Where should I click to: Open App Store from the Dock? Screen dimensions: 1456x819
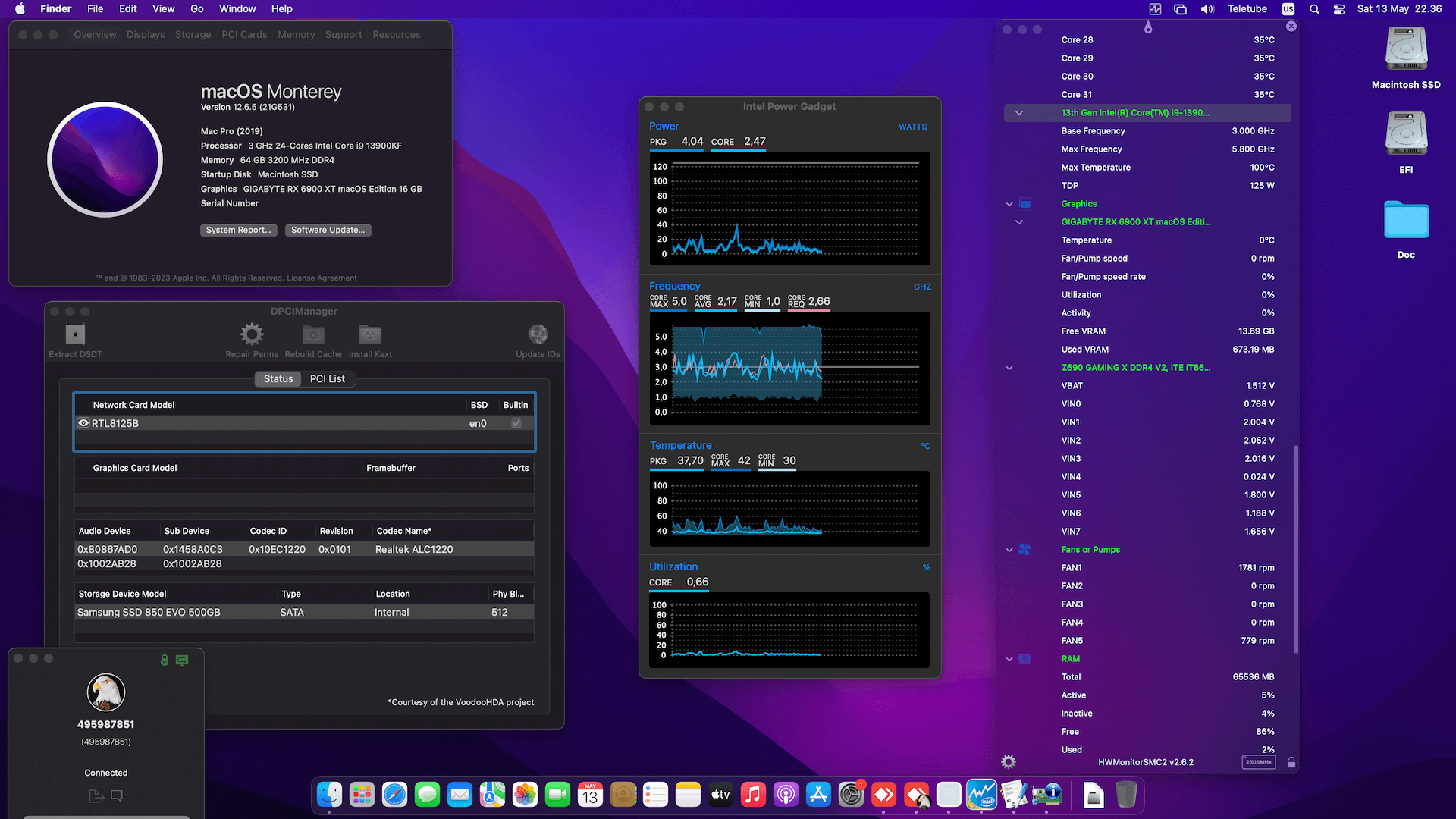click(x=818, y=795)
